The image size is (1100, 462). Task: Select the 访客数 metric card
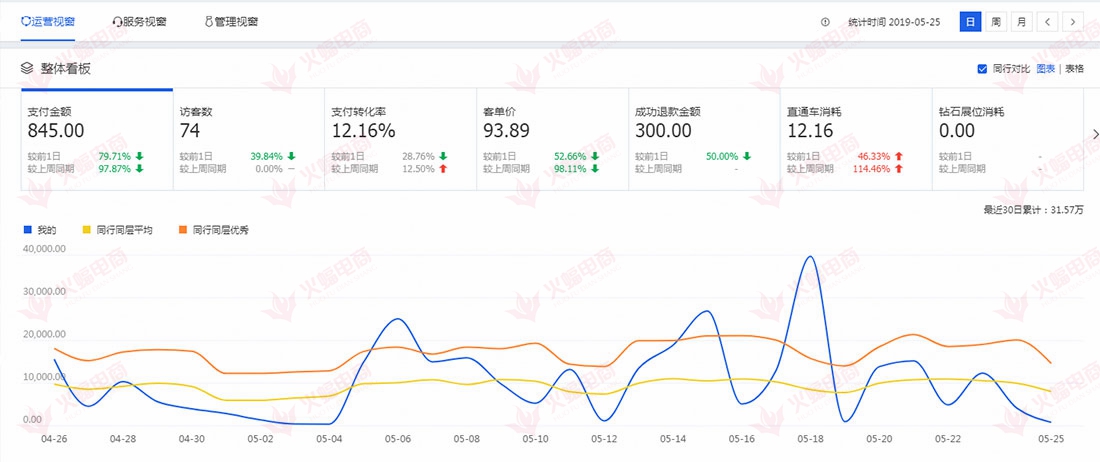click(248, 140)
